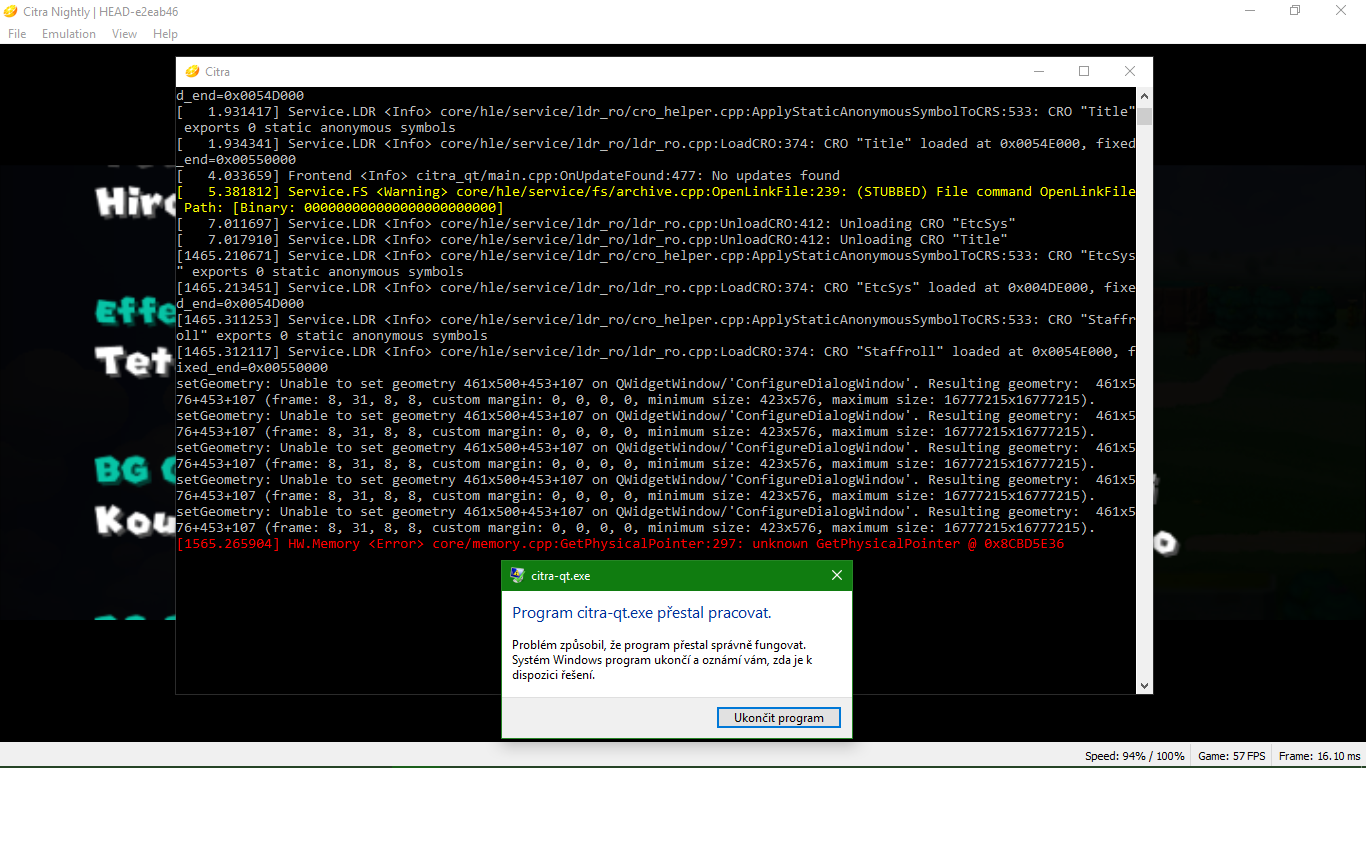
Task: Maximize the Citra console window
Action: tap(1084, 71)
